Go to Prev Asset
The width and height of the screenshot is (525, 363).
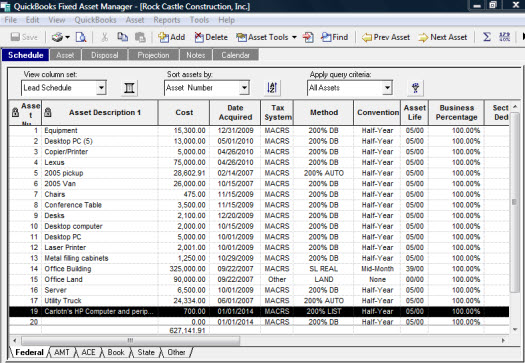[x=386, y=37]
